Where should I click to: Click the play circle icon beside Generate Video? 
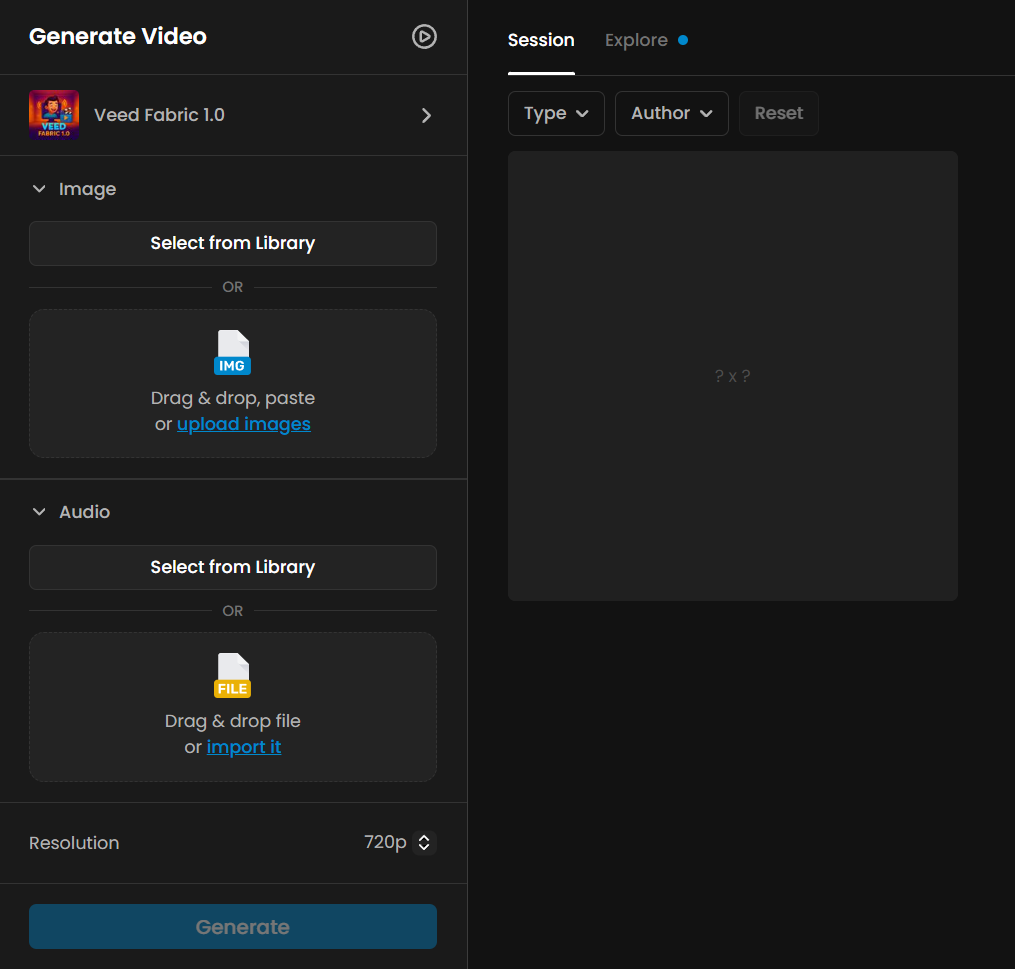coord(424,37)
